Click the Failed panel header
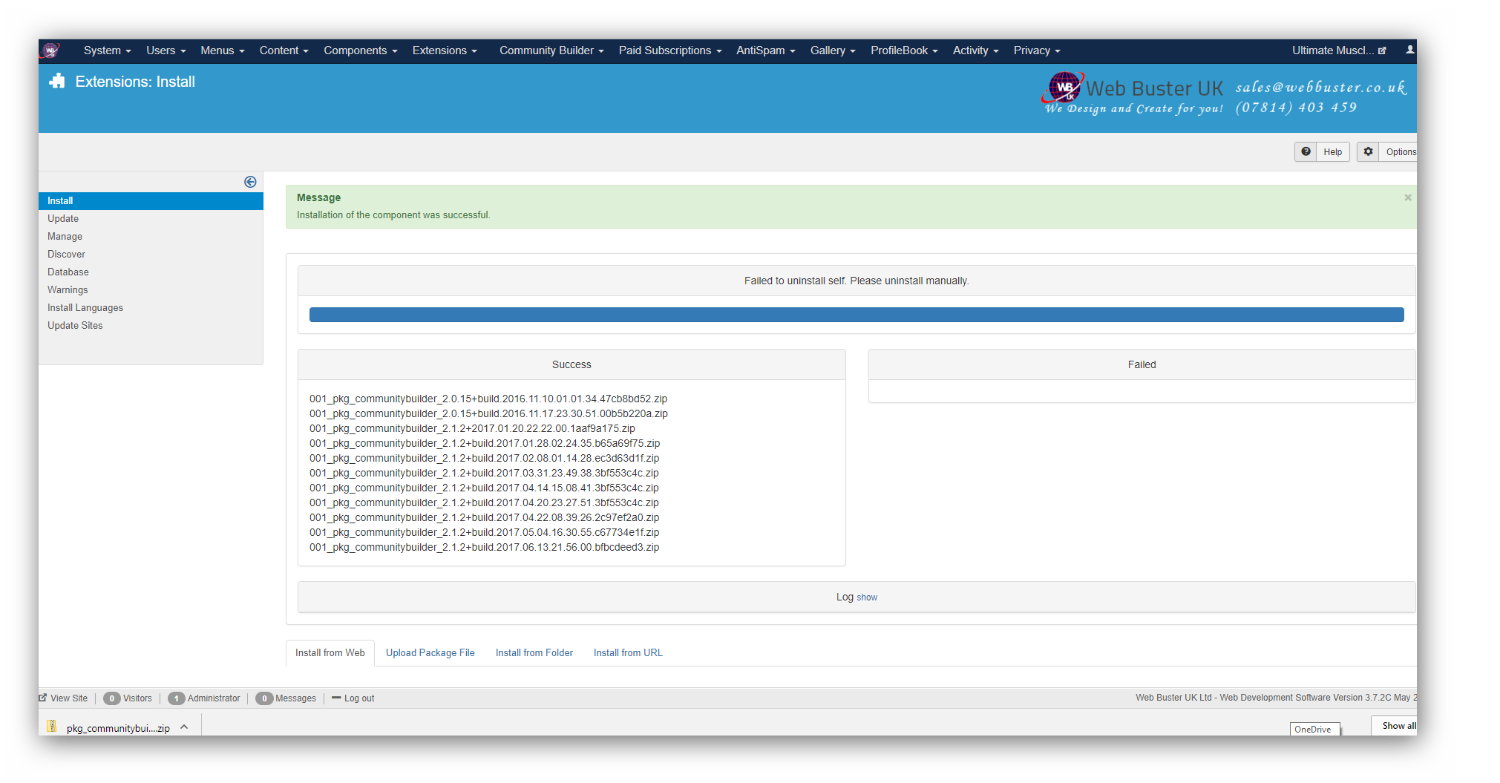Viewport: 1500px width, 783px height. [1142, 365]
